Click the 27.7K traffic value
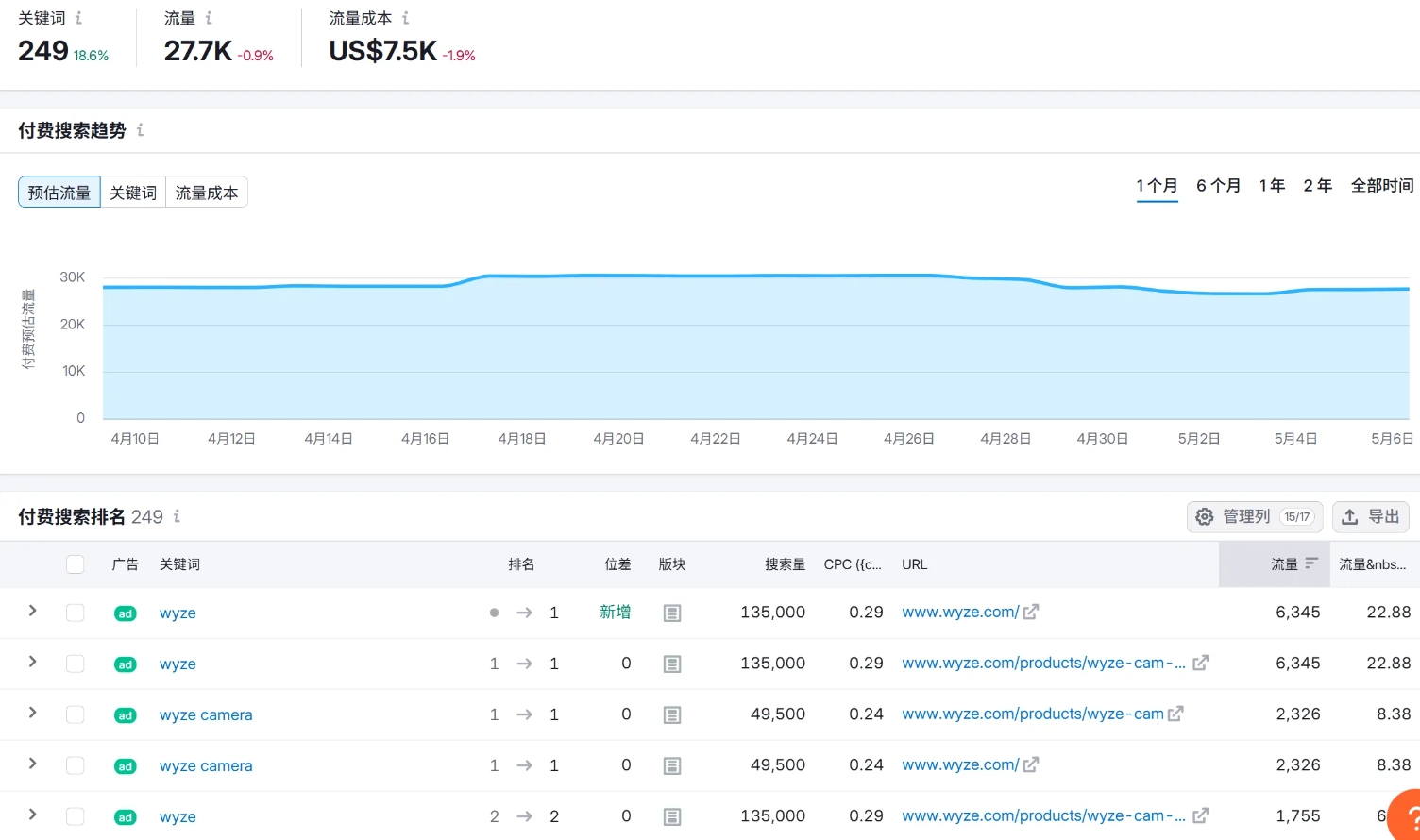 point(198,51)
